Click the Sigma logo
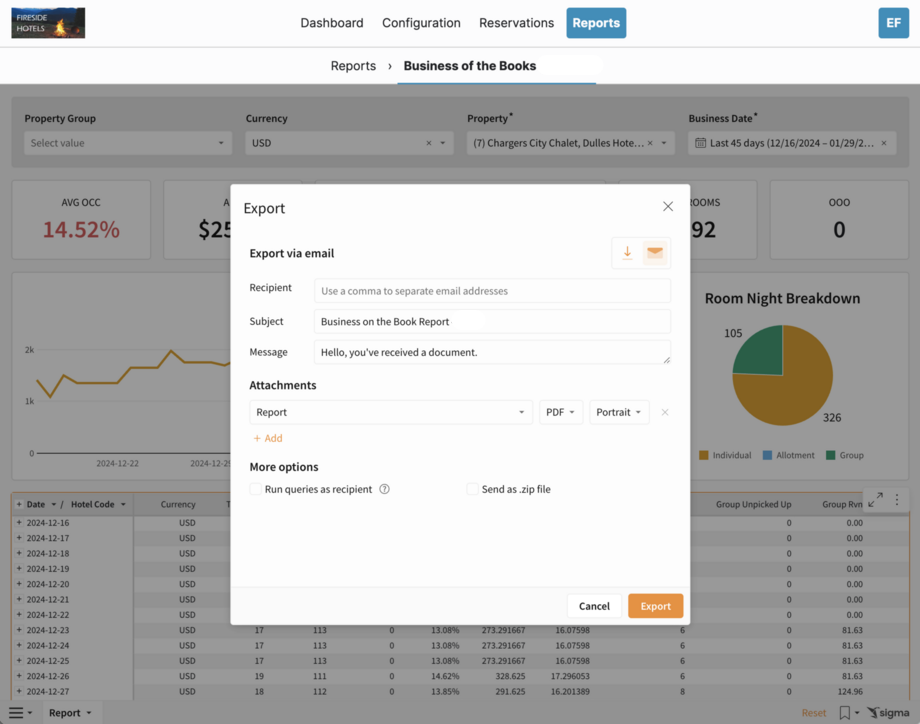Screen dimensions: 920x724 point(888,713)
